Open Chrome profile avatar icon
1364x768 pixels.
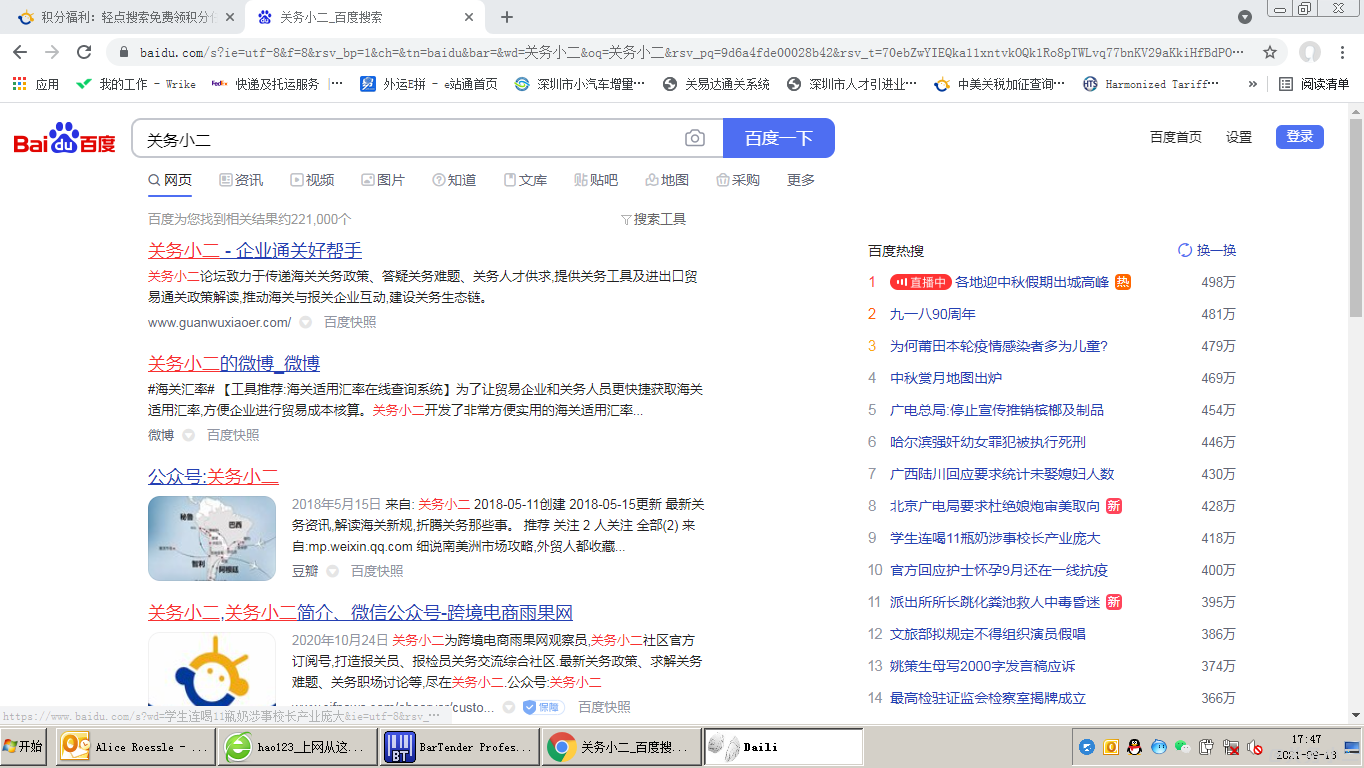coord(1309,52)
